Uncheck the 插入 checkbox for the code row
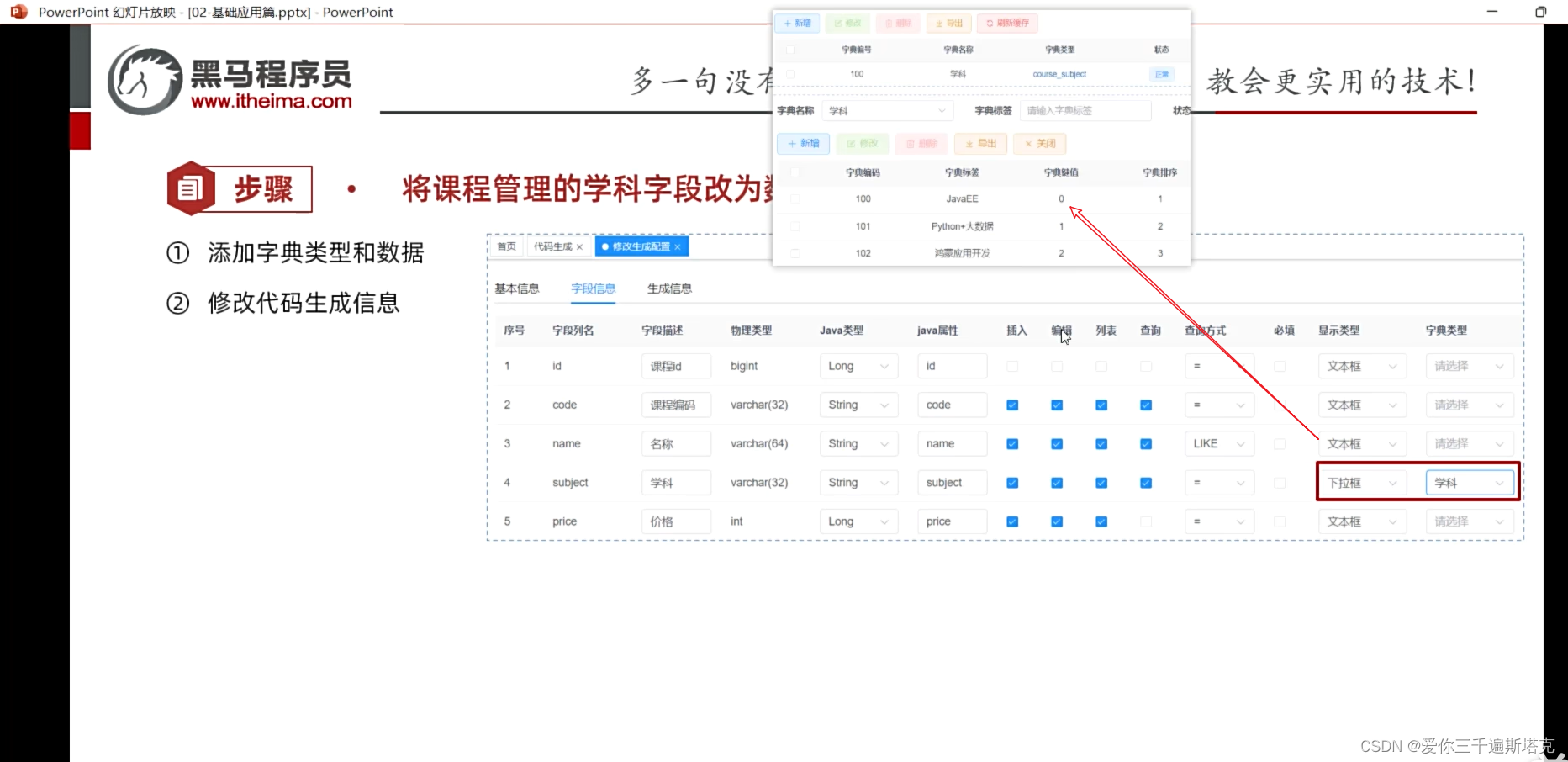Image resolution: width=1568 pixels, height=762 pixels. [1011, 405]
